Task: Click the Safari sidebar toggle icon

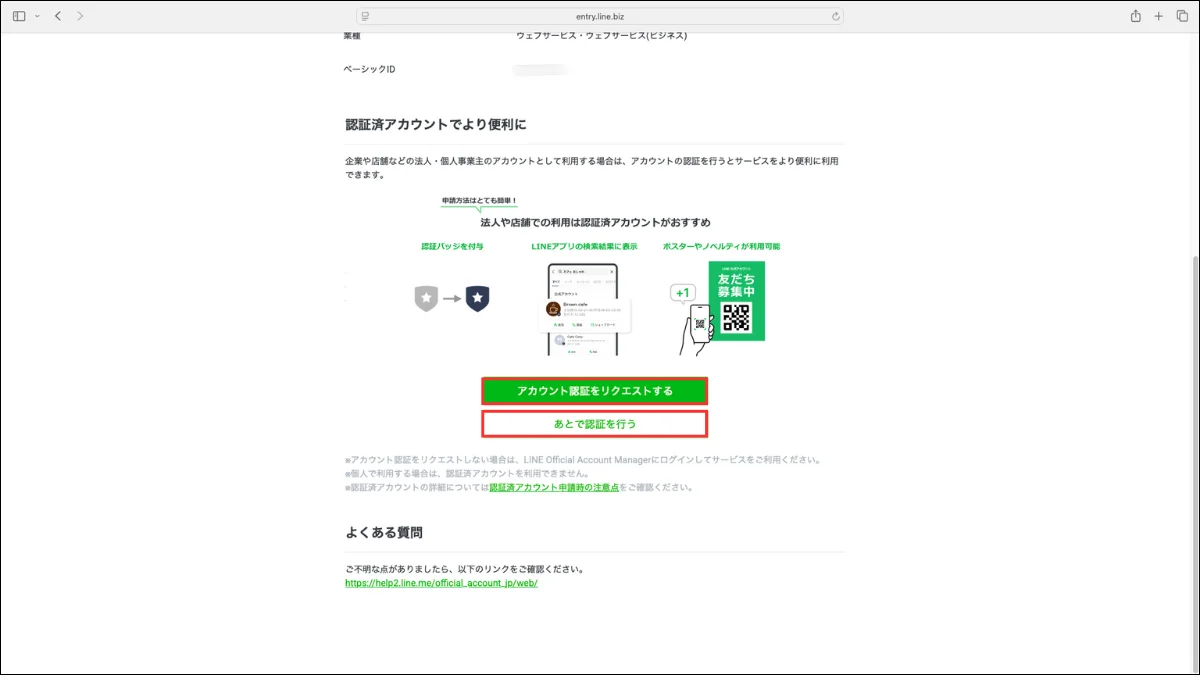Action: click(x=19, y=16)
